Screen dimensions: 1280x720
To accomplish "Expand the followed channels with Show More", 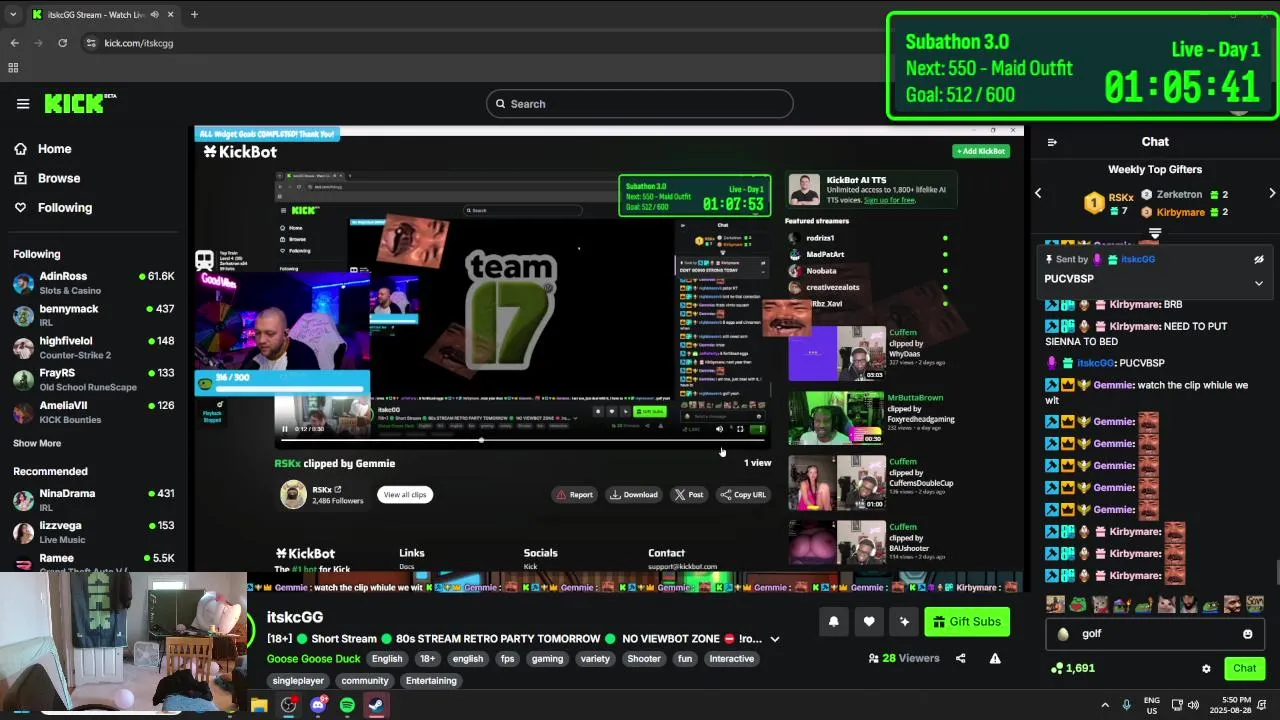I will point(37,443).
